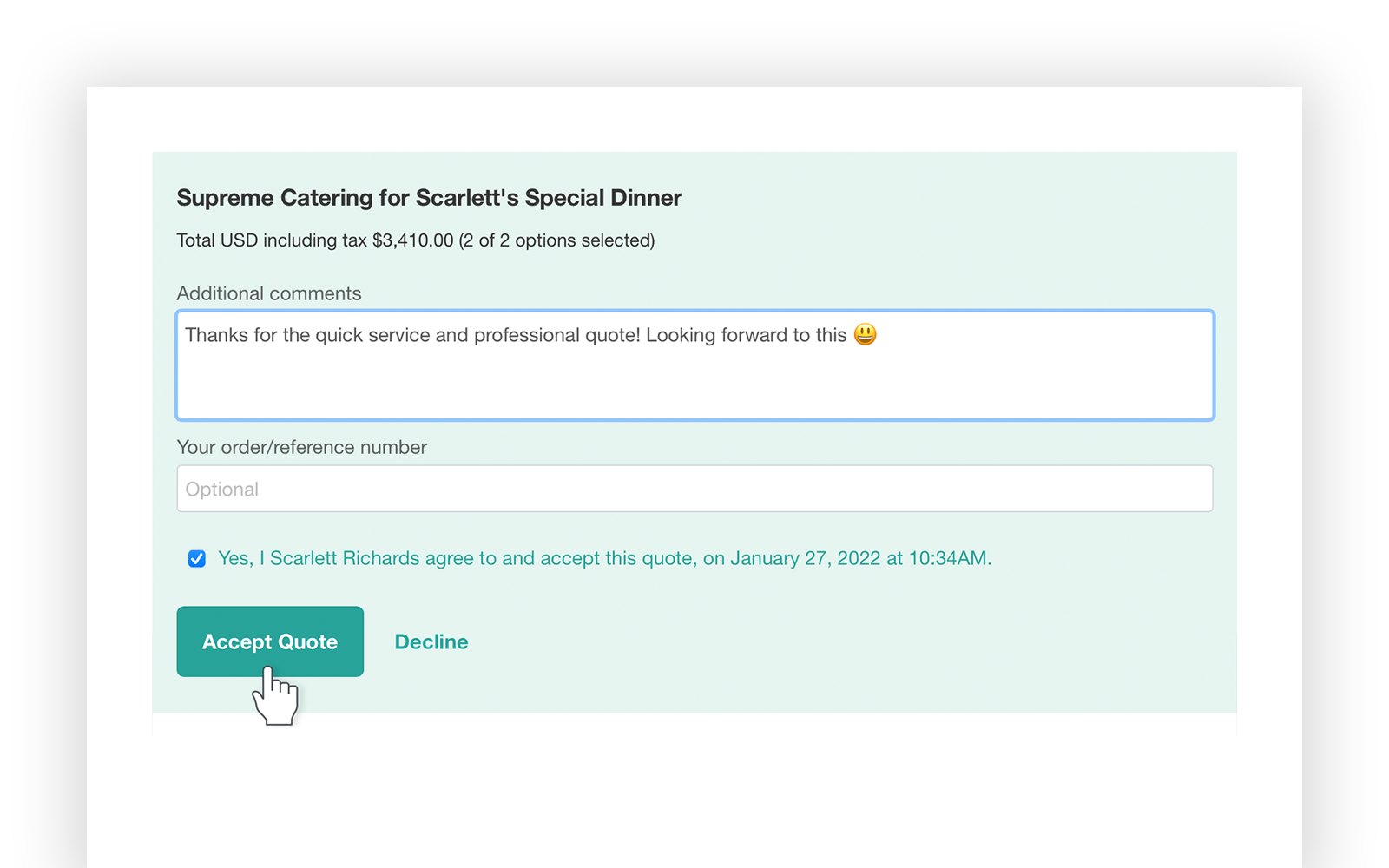This screenshot has height=868, width=1389.
Task: Click '10:34AM' in the acceptance statement
Action: click(947, 558)
